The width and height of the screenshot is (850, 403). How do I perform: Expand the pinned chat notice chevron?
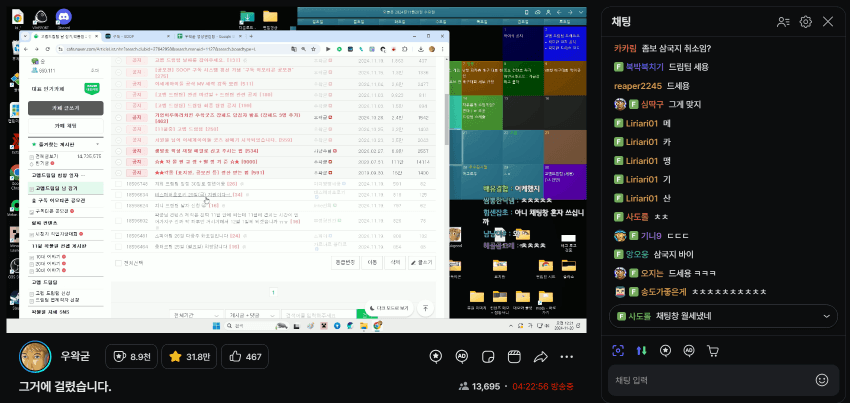pos(827,315)
